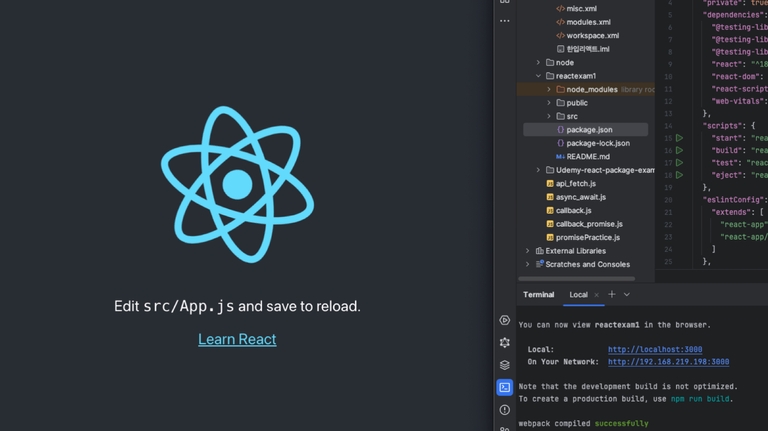Click the project tree horizontal scrollbar
Screen dimensions: 768x431
click(576, 279)
